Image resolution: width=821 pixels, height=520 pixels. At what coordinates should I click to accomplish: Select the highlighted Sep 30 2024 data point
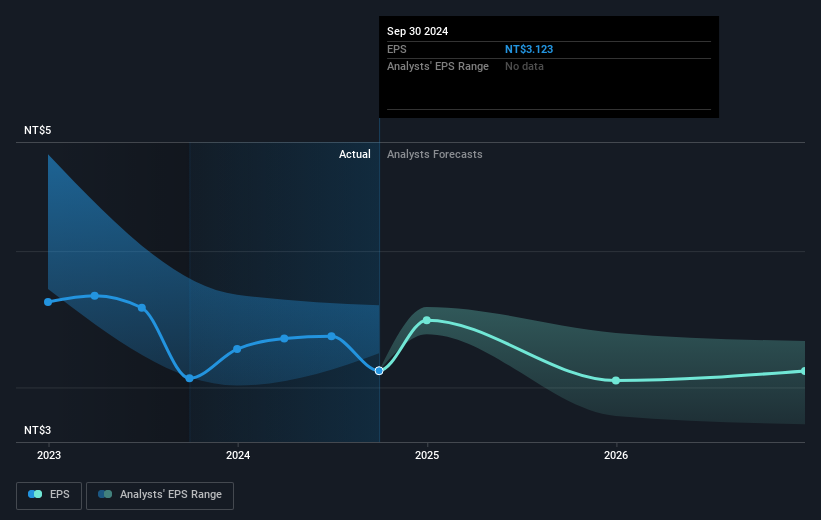[379, 371]
